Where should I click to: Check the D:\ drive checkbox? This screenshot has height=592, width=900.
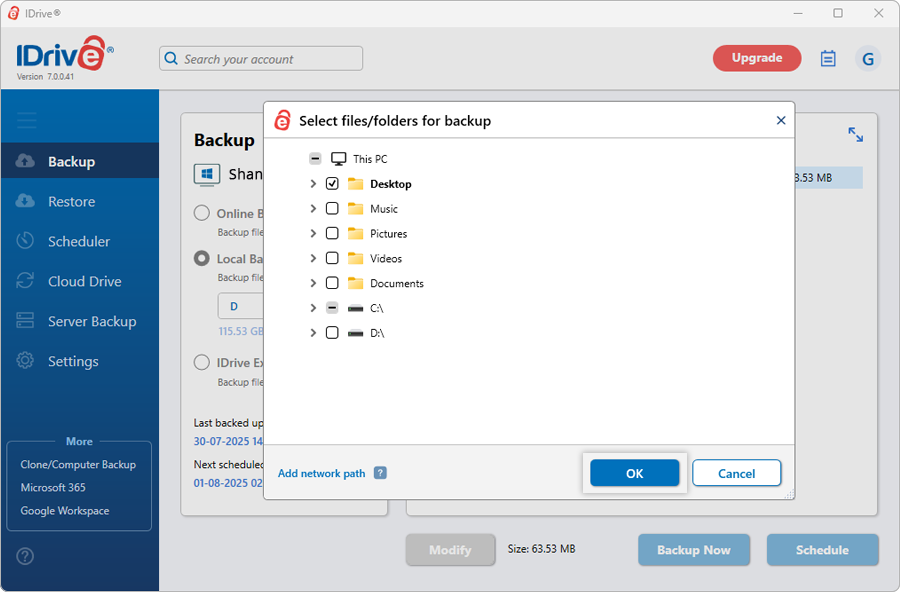point(332,333)
